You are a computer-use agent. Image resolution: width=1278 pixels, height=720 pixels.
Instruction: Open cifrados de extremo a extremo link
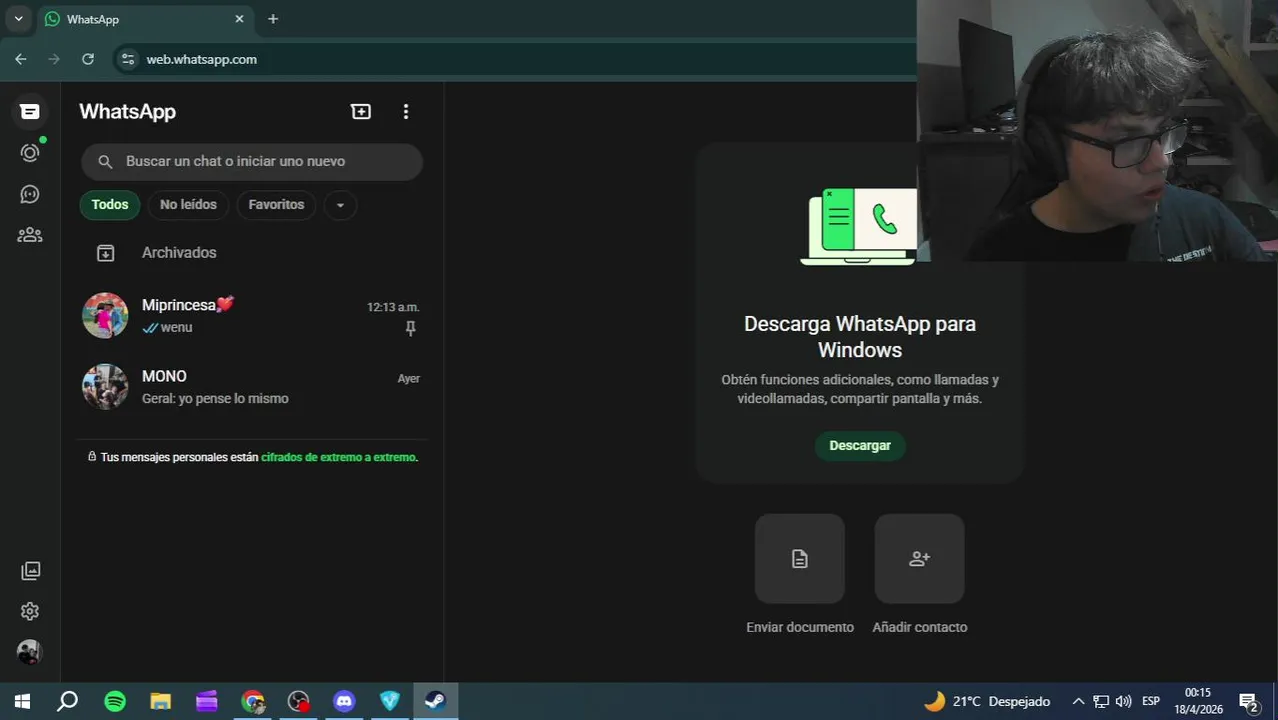(x=339, y=457)
